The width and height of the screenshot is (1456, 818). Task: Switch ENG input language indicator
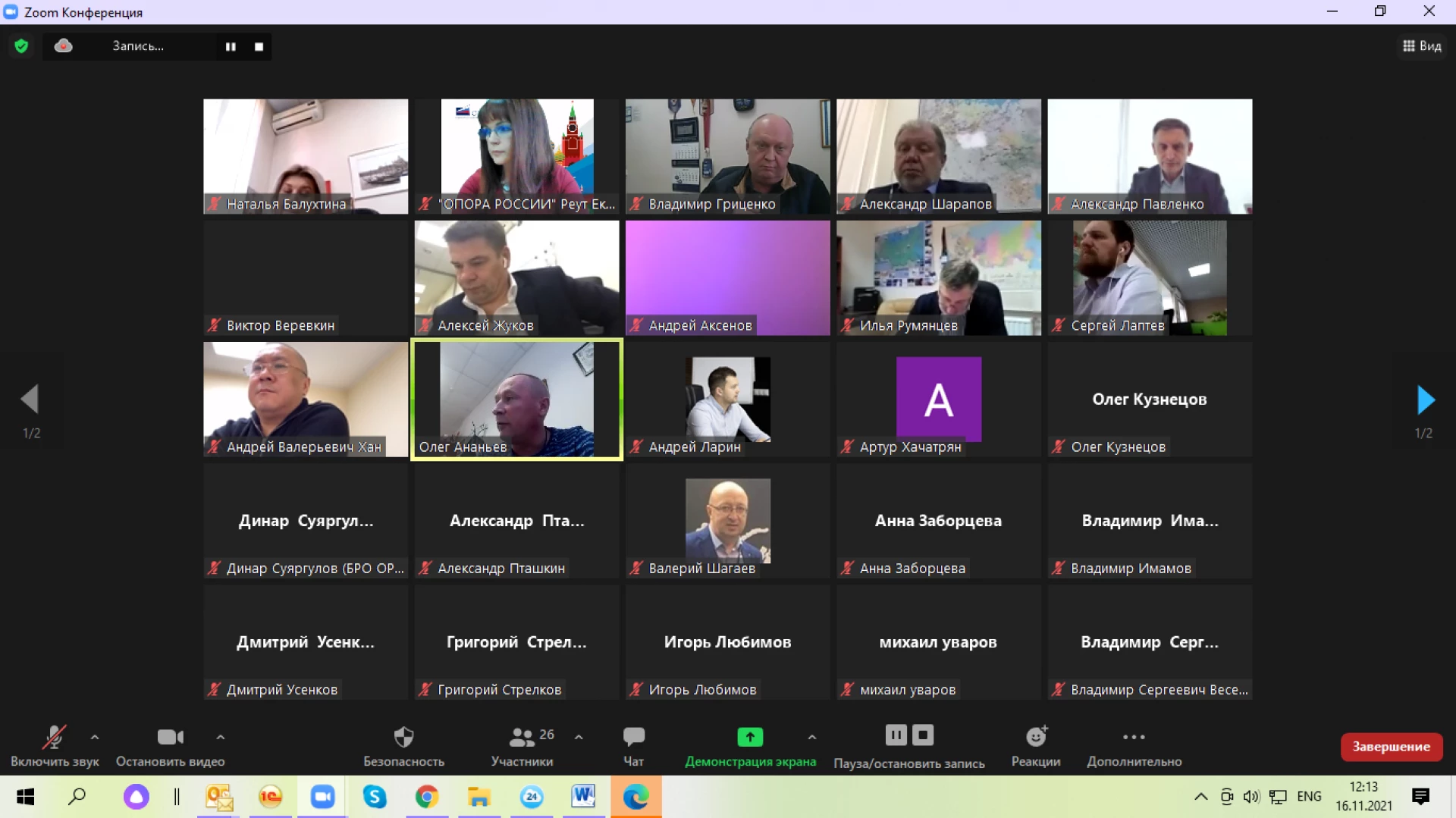[x=1309, y=797]
